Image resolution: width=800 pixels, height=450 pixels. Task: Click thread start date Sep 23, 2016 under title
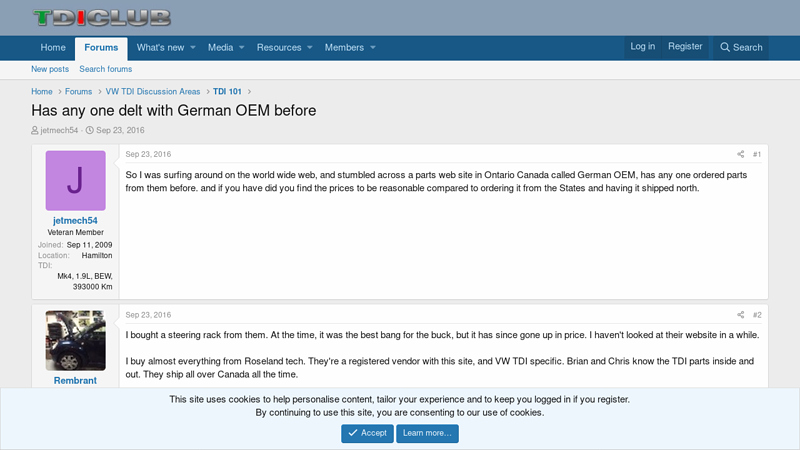(120, 130)
